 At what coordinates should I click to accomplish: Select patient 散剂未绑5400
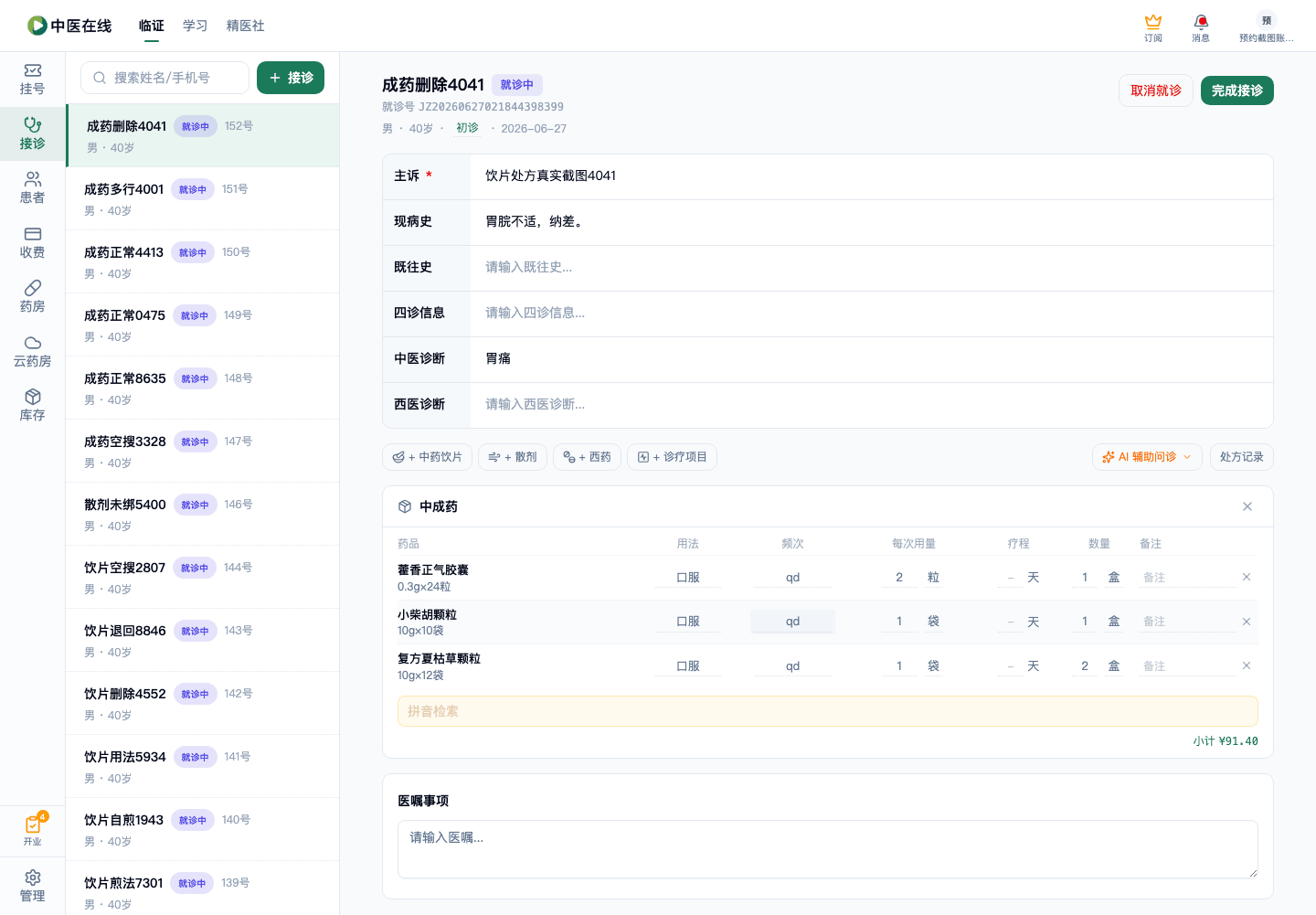[203, 514]
